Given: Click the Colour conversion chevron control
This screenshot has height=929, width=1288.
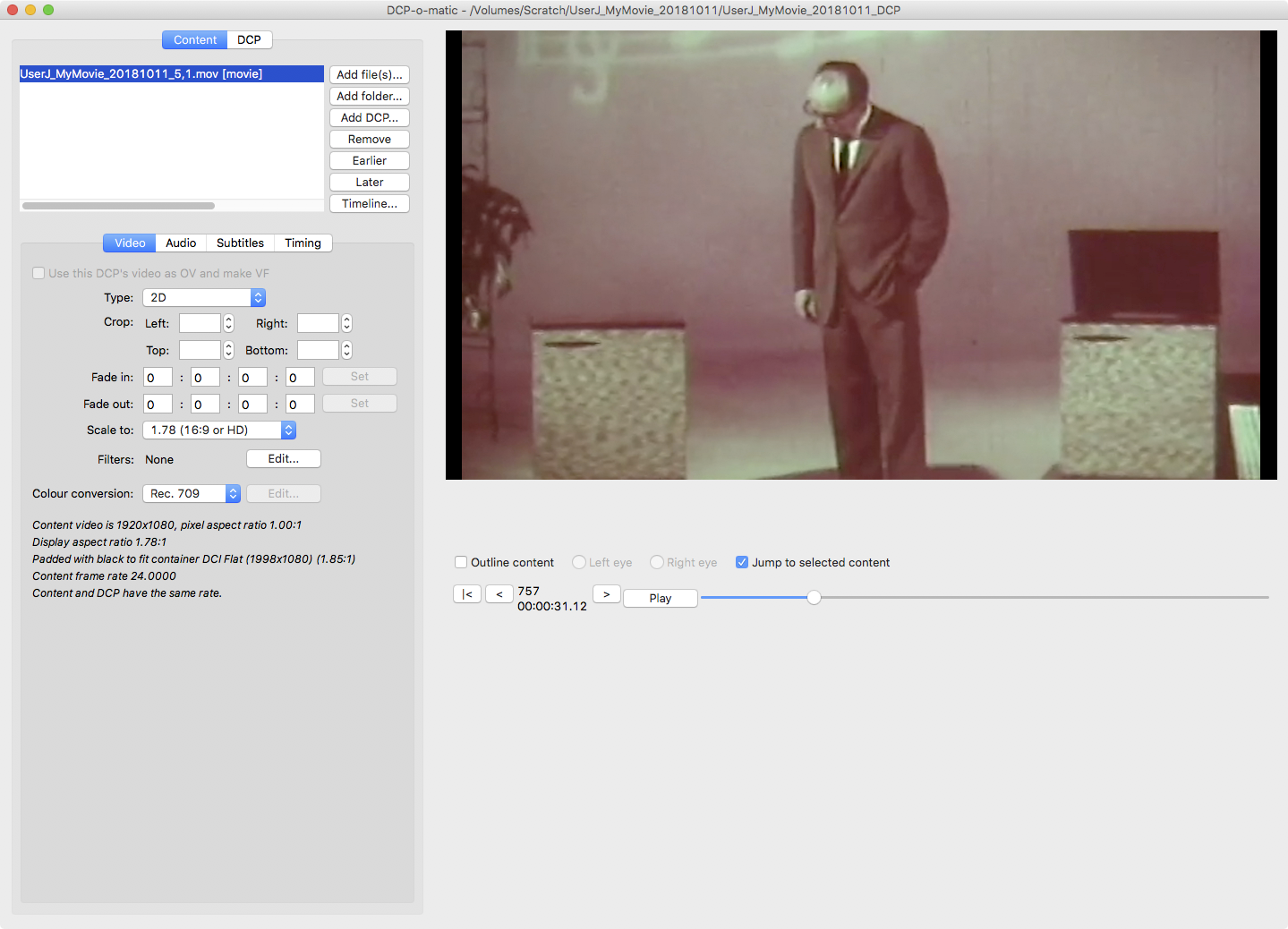Looking at the screenshot, I should coord(232,493).
